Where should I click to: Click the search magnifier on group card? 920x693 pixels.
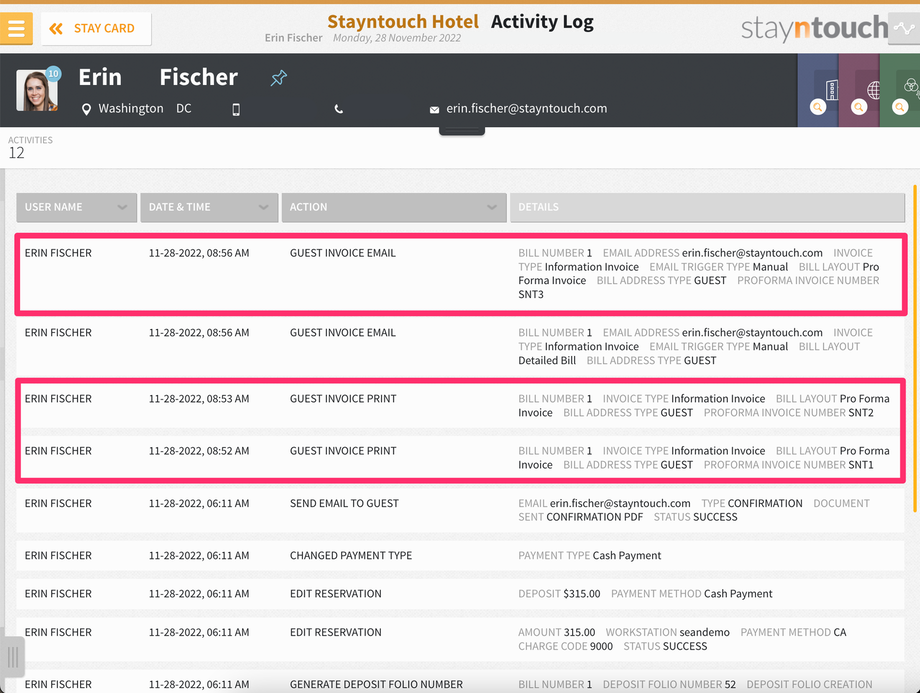900,107
